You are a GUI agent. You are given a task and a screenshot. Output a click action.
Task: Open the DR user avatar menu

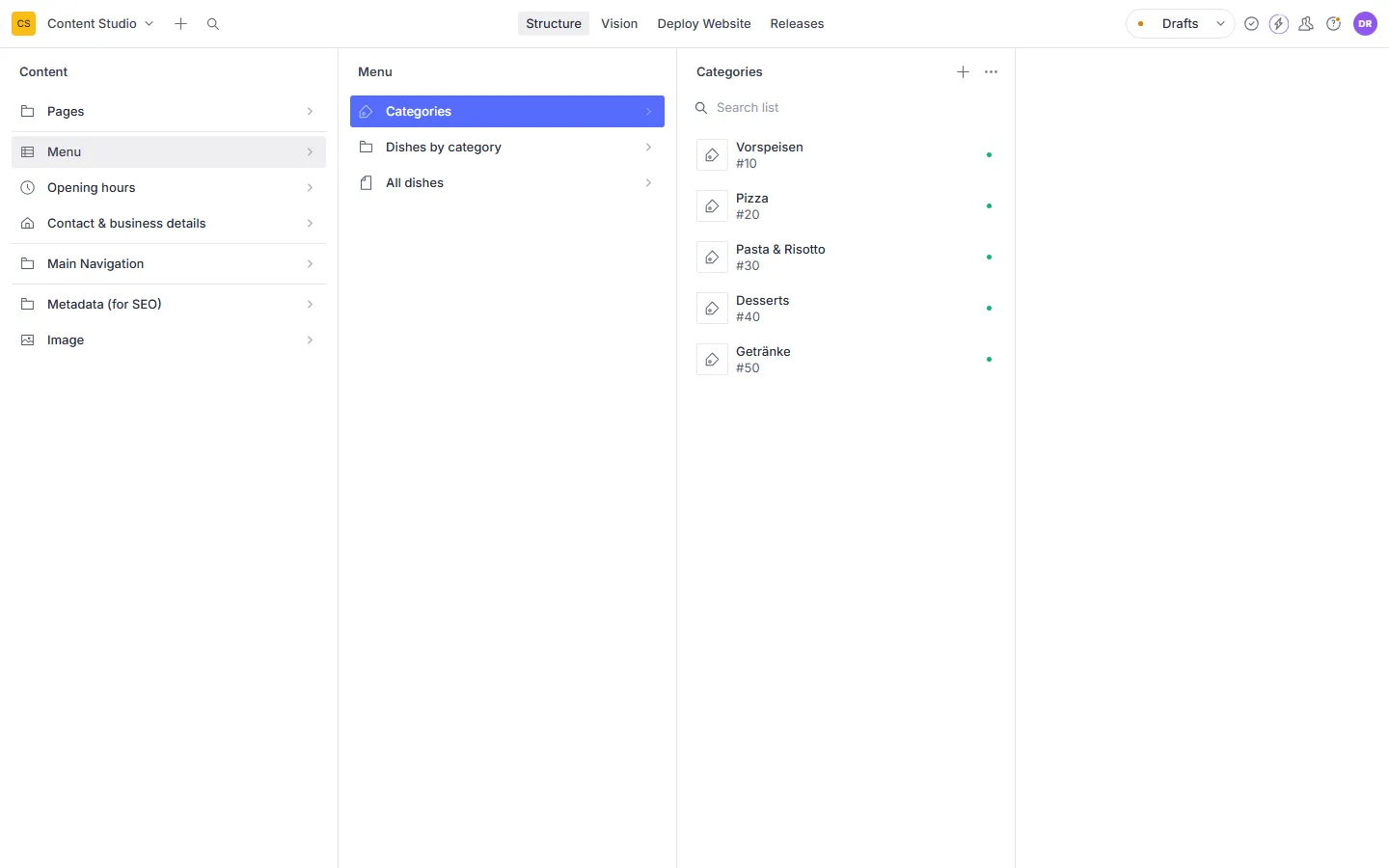1366,23
